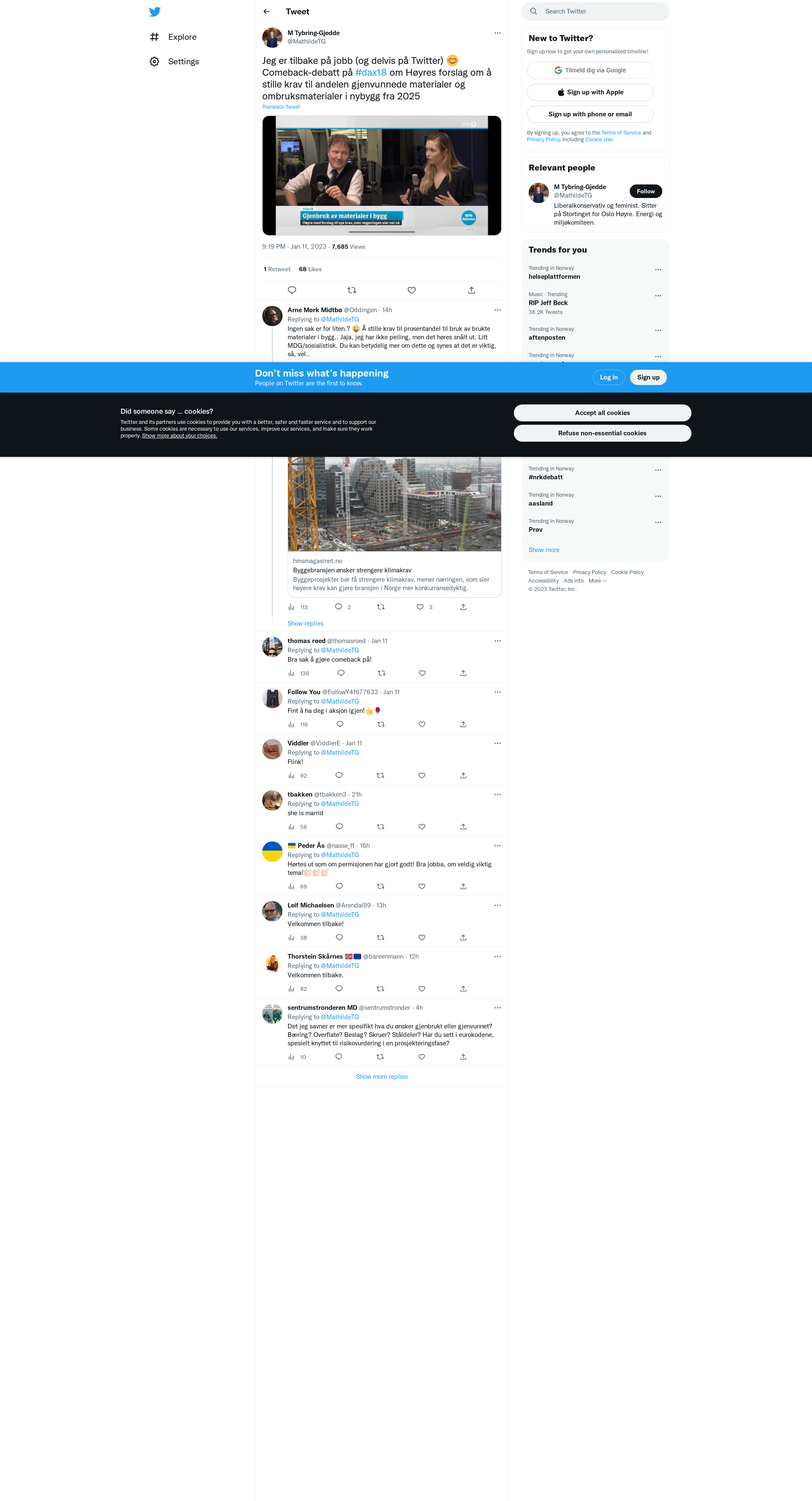Viewport: 812px width, 1501px height.
Task: Open Privacy Policy footer link
Action: 589,572
